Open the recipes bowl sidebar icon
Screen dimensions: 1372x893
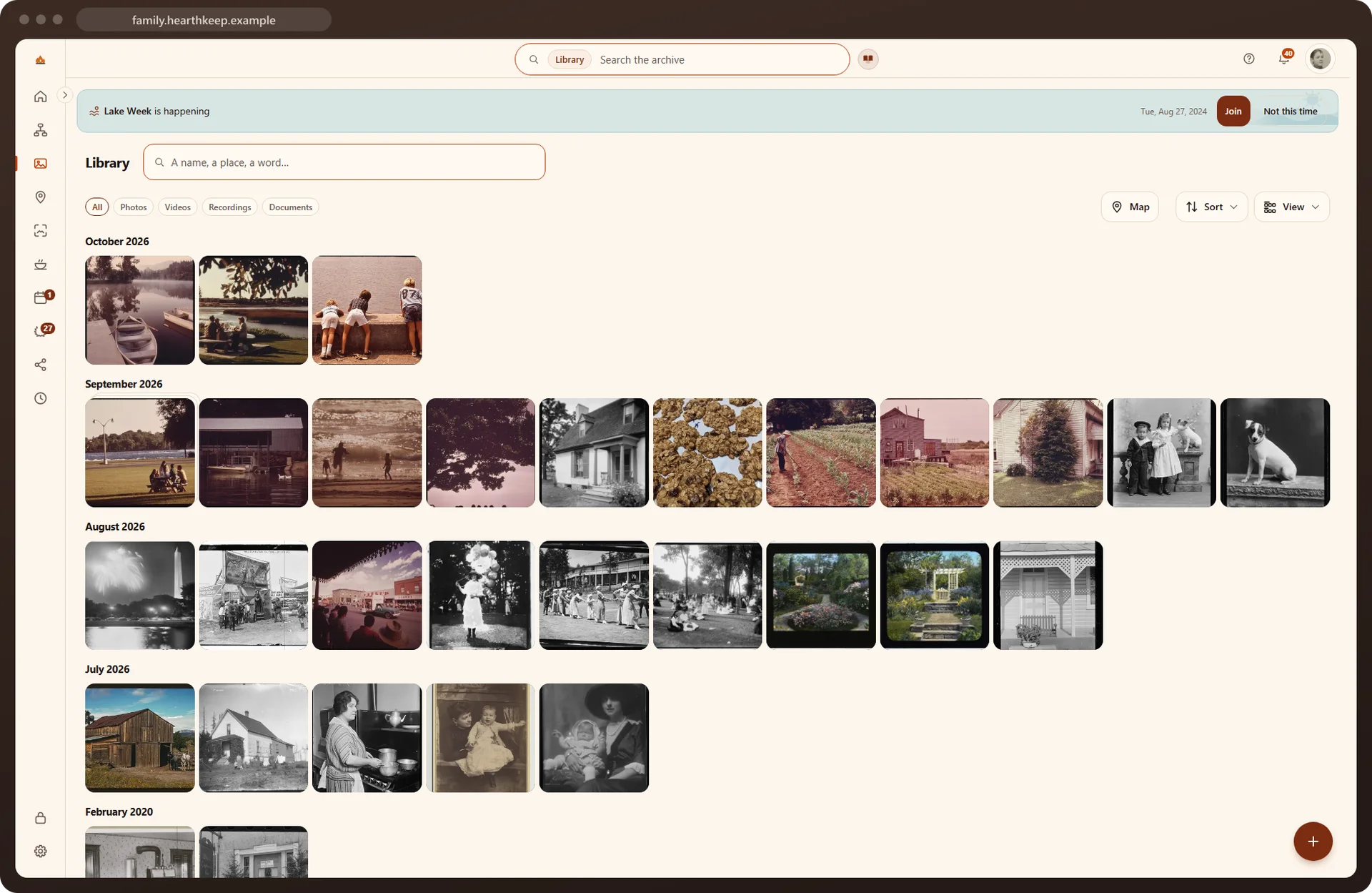coord(41,265)
